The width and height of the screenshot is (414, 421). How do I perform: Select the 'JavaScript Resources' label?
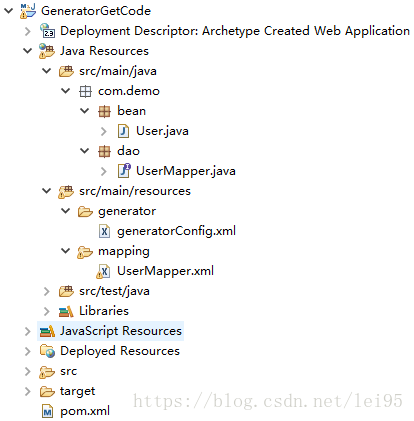[x=121, y=331]
